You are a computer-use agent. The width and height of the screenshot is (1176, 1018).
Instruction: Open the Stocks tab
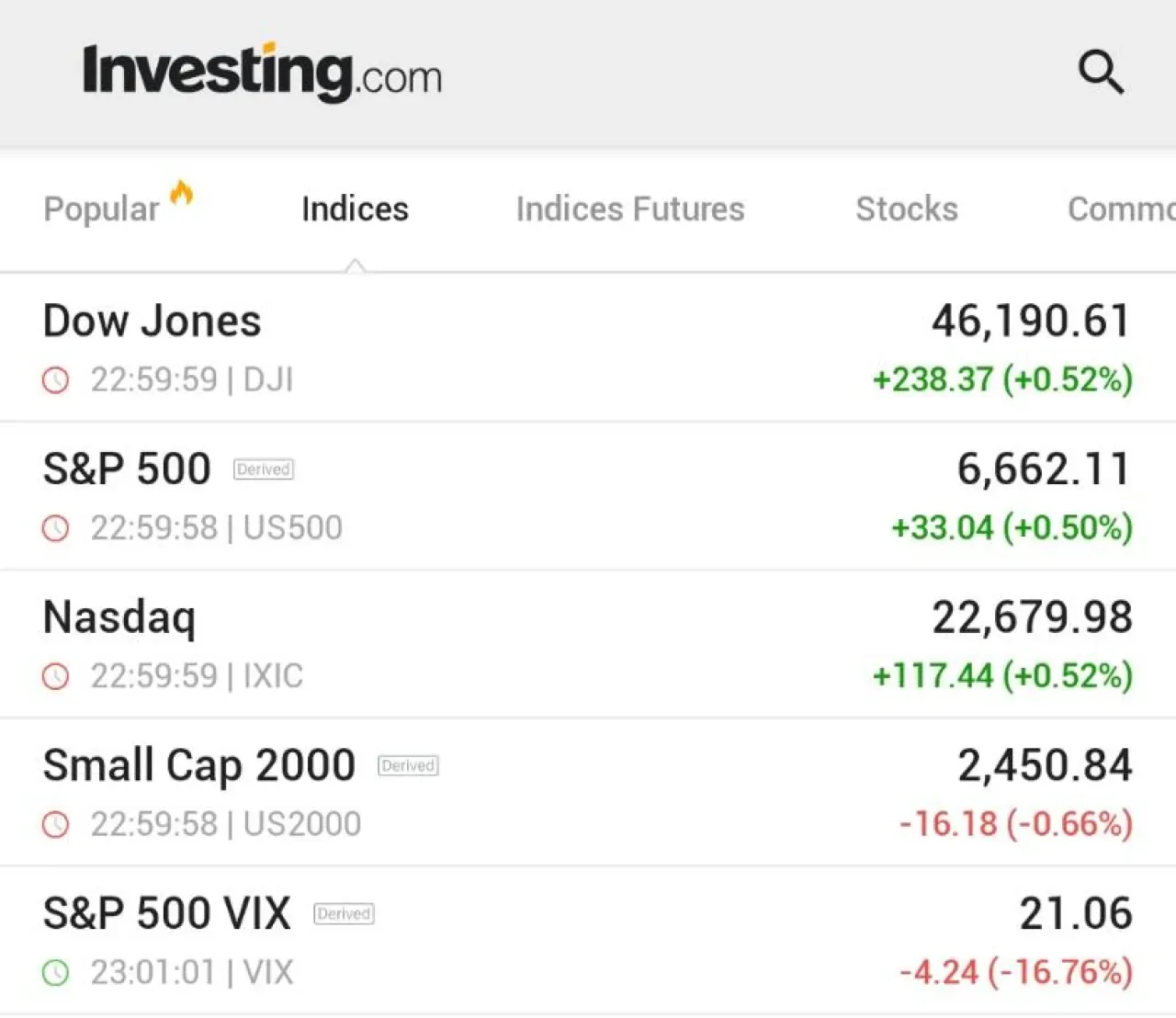(x=907, y=209)
